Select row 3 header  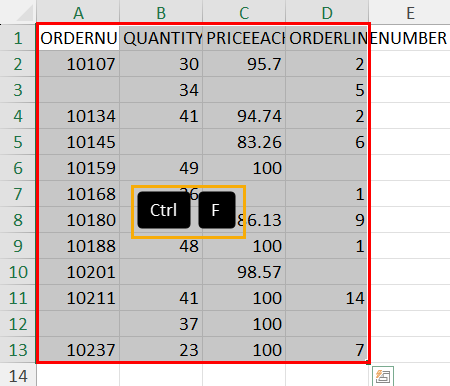click(x=18, y=90)
